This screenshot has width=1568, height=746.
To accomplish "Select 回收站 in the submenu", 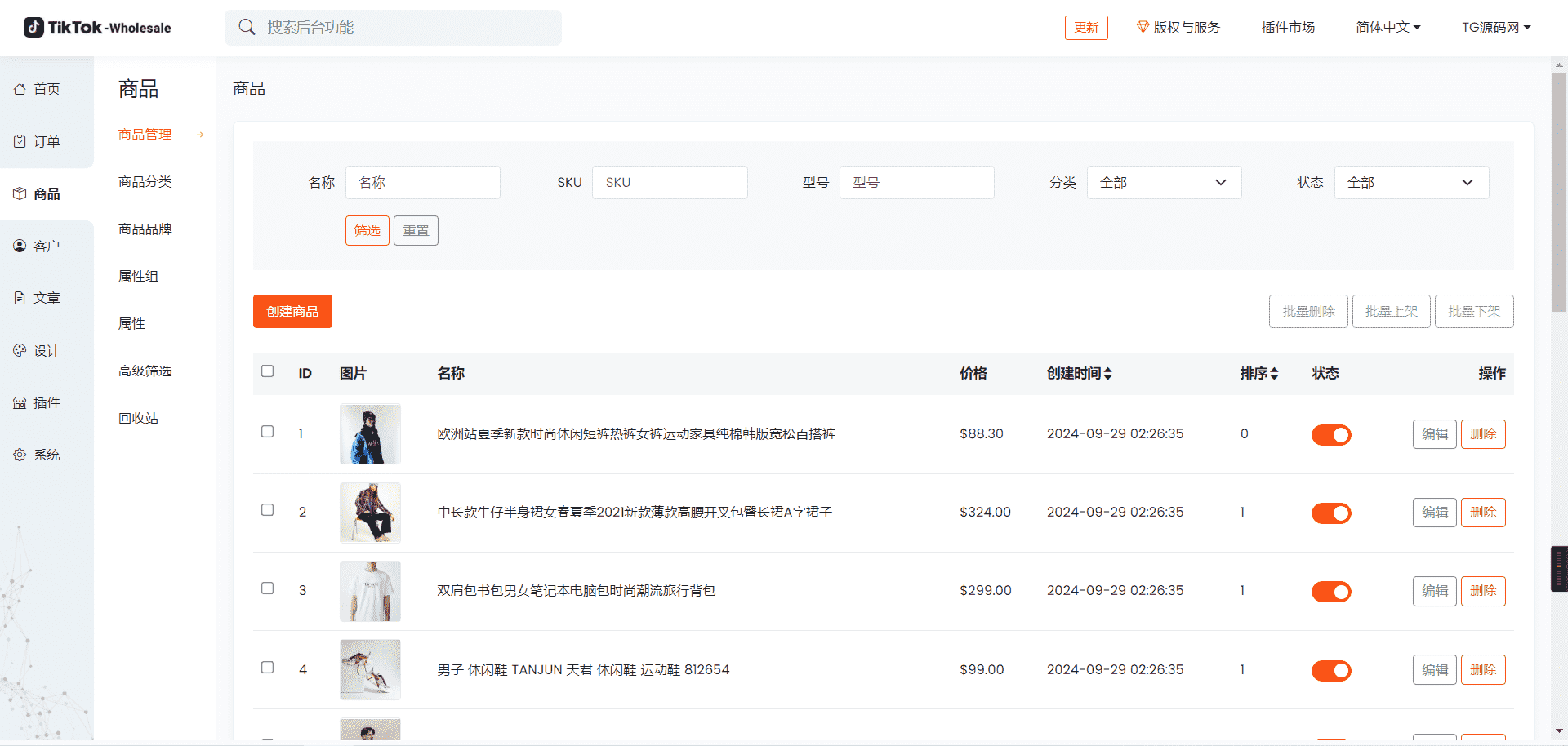I will click(x=139, y=419).
